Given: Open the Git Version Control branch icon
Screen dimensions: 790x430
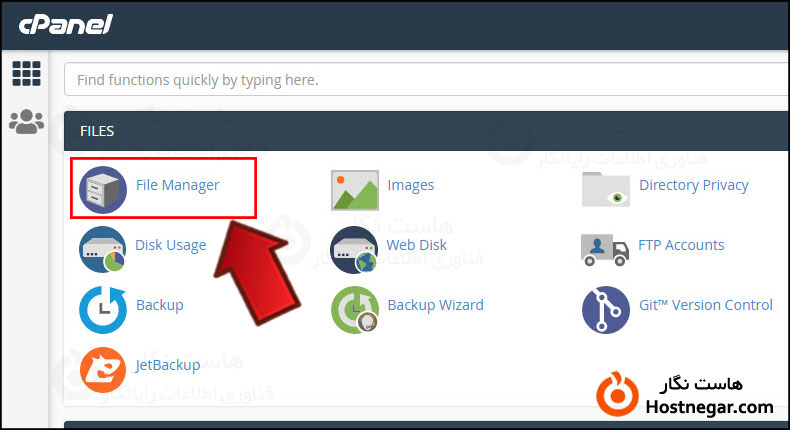Looking at the screenshot, I should tap(606, 310).
